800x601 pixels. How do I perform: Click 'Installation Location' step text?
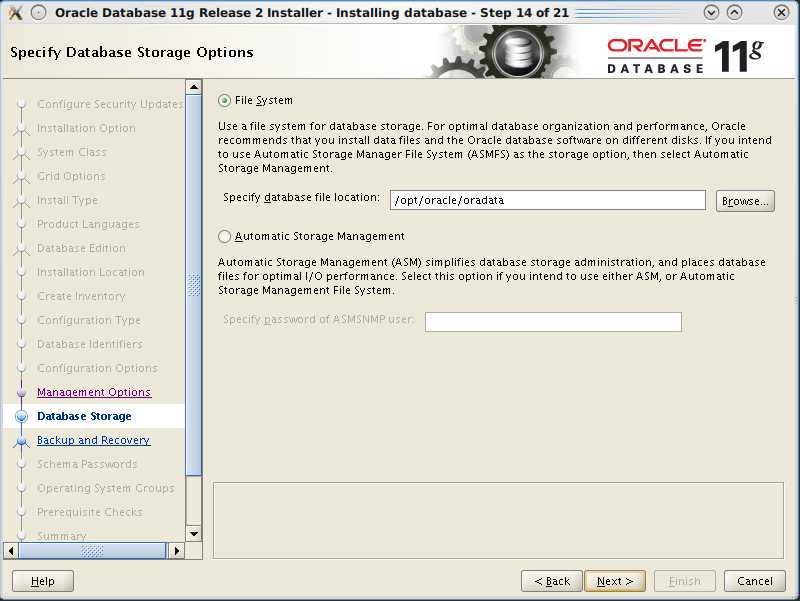click(91, 272)
